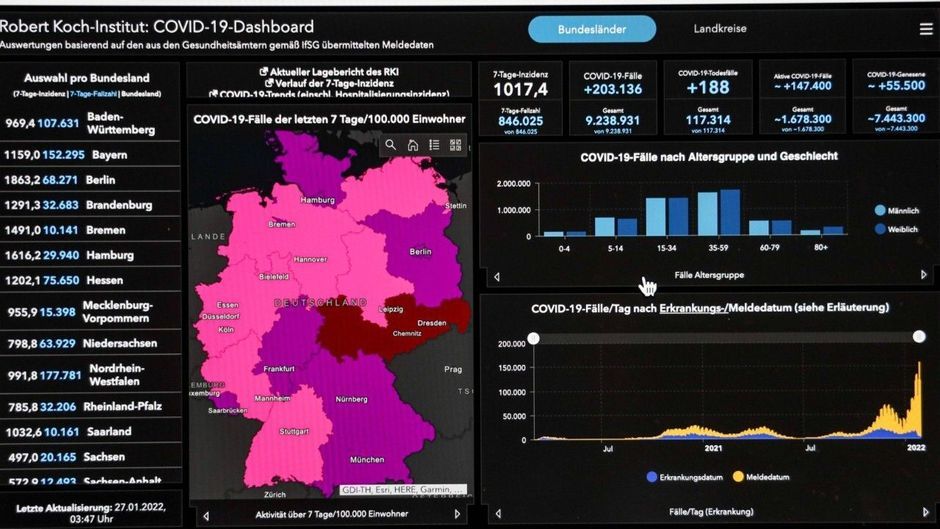Open COVID-19-Trends Hospitalisierungsinzidenz link
The width and height of the screenshot is (940, 529).
334,94
